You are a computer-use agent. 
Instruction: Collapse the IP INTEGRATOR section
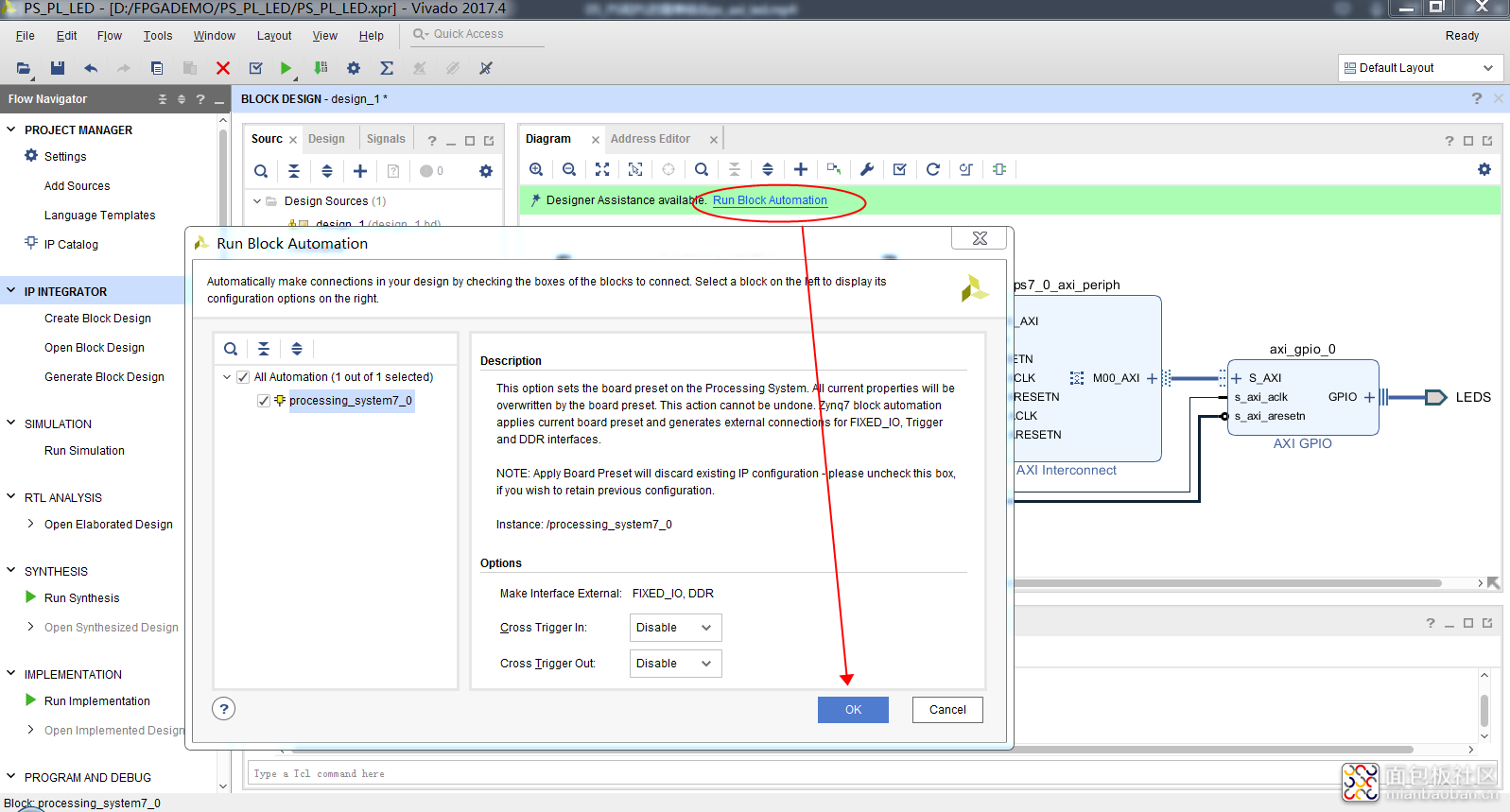point(11,291)
